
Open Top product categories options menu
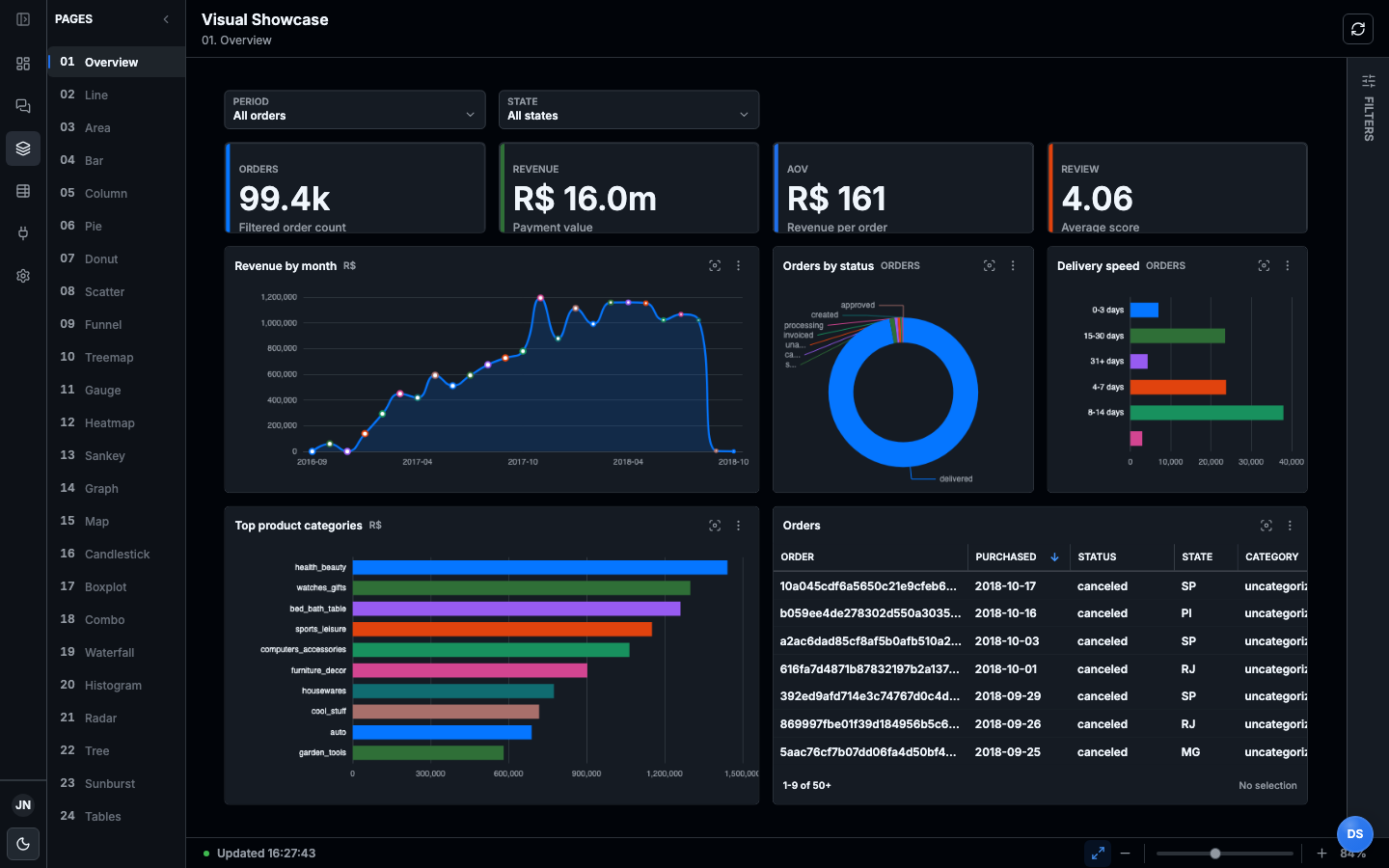coord(739,526)
